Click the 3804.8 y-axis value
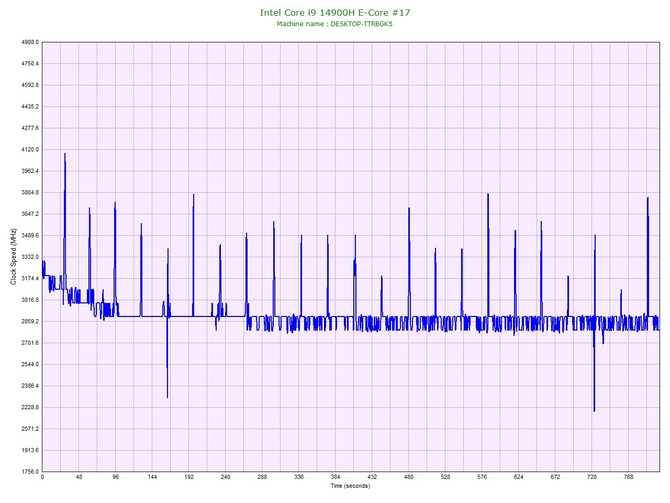Image resolution: width=670 pixels, height=503 pixels. pos(30,193)
